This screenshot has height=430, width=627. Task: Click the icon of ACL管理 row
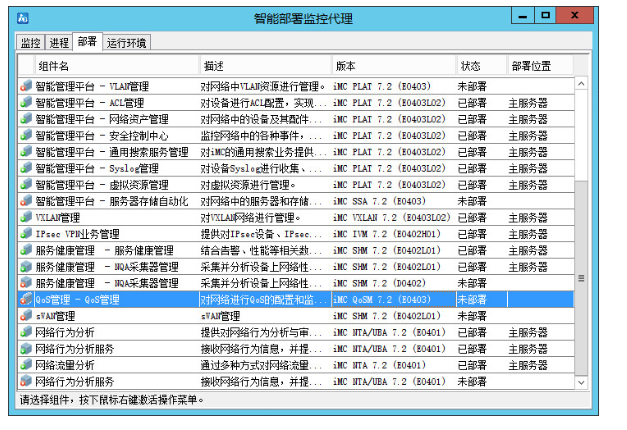(x=26, y=102)
